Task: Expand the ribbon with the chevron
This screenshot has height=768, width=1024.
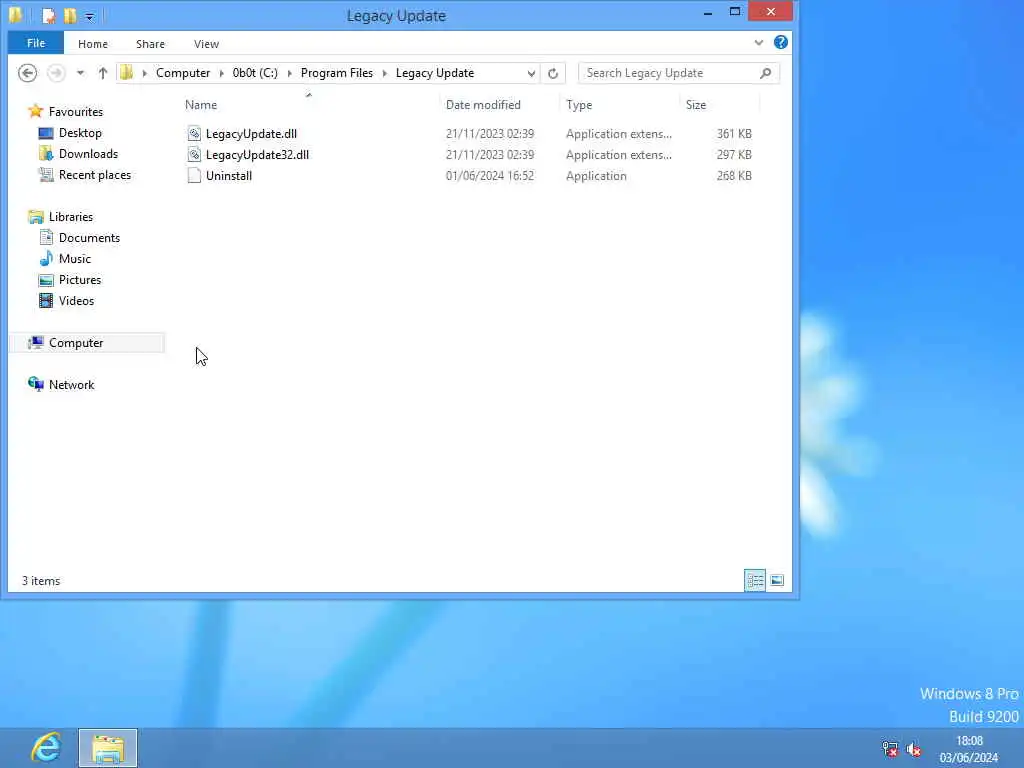Action: point(758,42)
